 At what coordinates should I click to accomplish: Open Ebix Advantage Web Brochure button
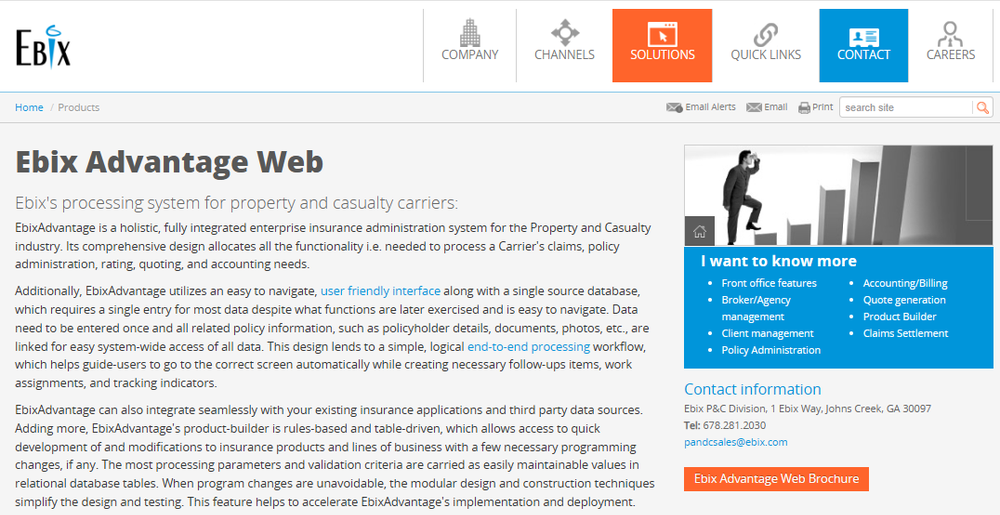pos(776,479)
